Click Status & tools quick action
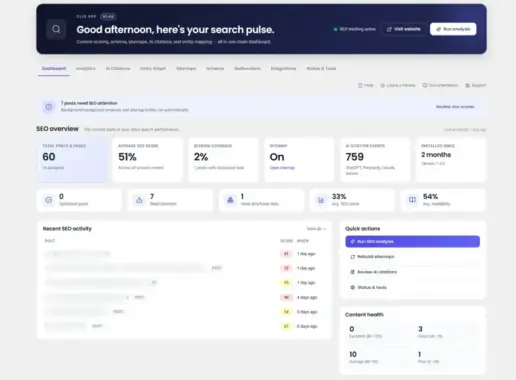The height and width of the screenshot is (380, 516). click(x=413, y=287)
